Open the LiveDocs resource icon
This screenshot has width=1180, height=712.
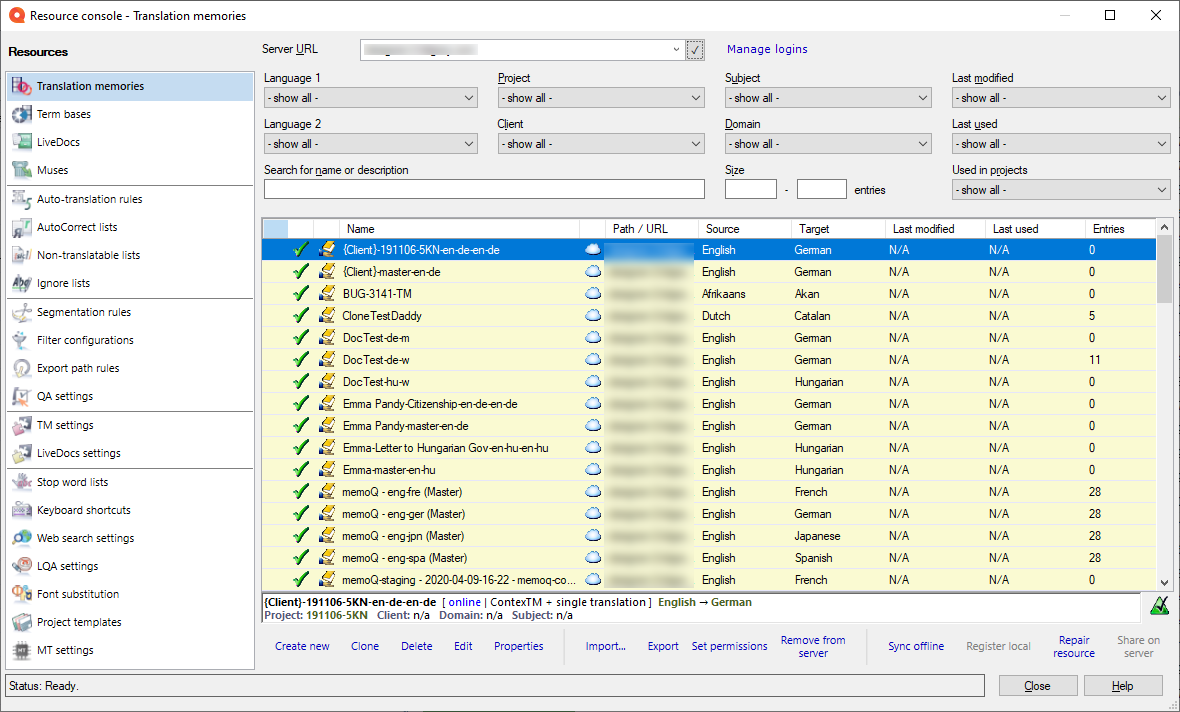[22, 142]
